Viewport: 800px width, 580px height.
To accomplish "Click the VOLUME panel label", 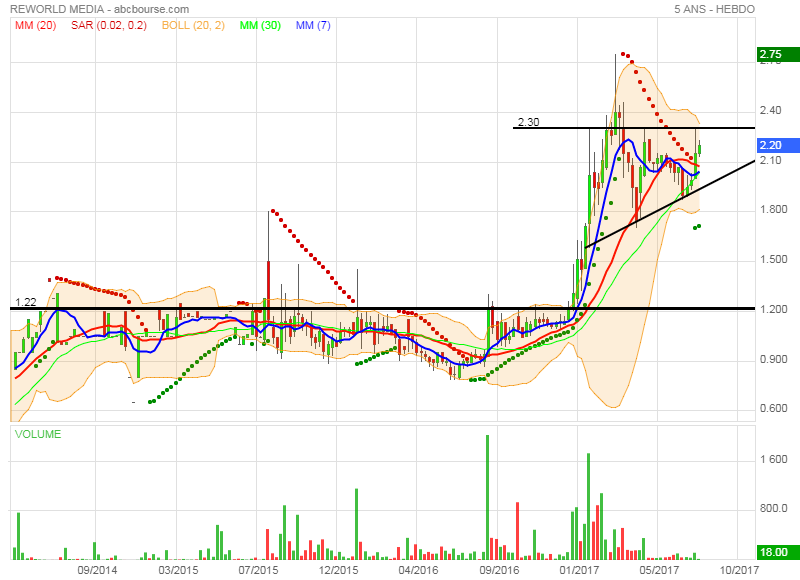I will [x=38, y=434].
